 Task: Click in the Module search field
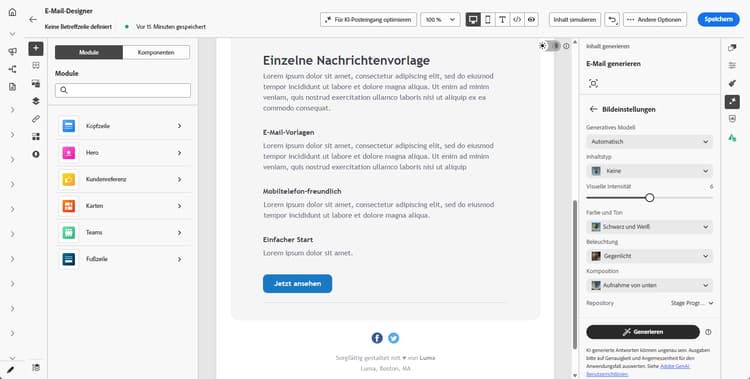click(123, 90)
